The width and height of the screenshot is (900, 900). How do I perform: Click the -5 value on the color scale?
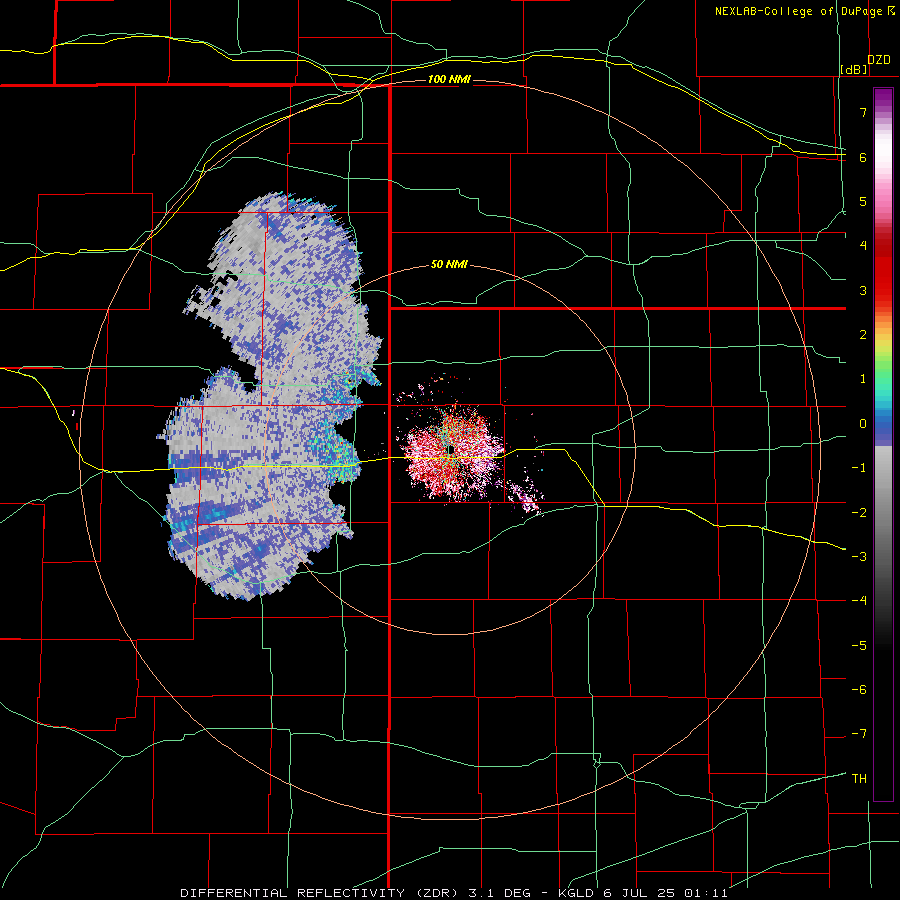pos(859,646)
